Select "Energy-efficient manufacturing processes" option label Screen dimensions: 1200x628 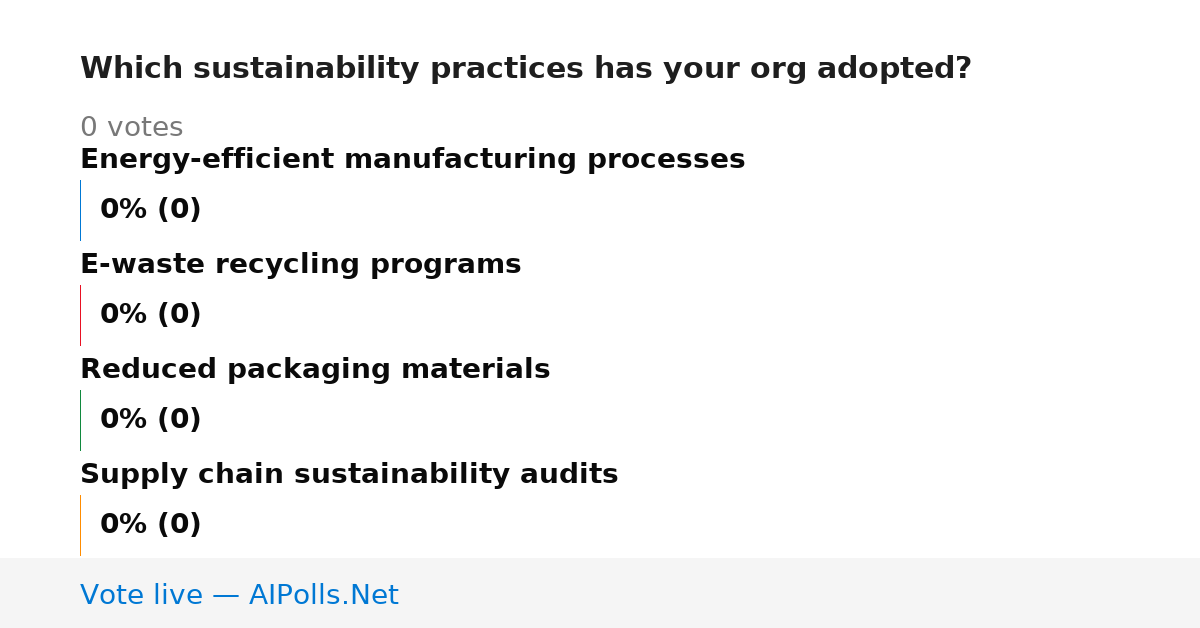tap(412, 160)
